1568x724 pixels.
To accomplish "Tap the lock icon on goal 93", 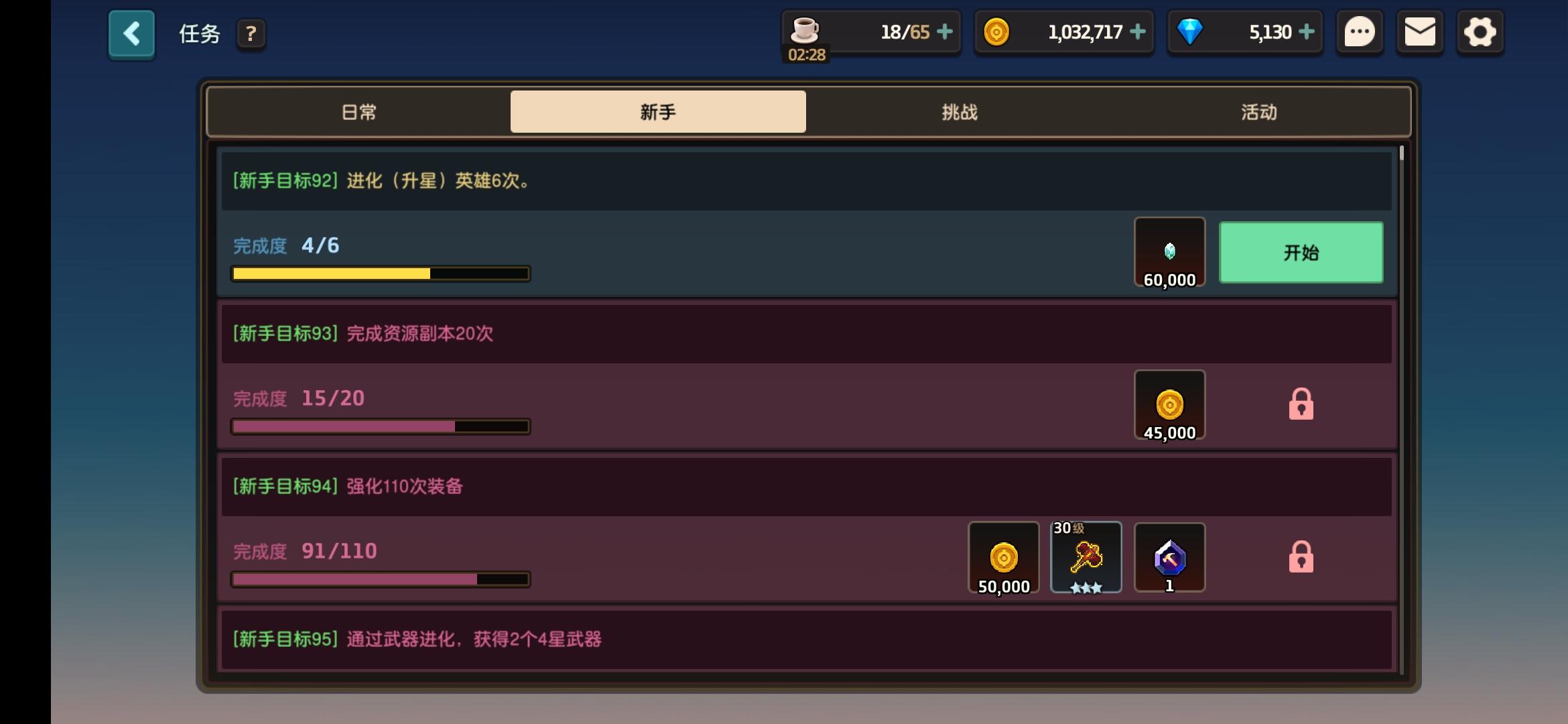I will 1301,404.
